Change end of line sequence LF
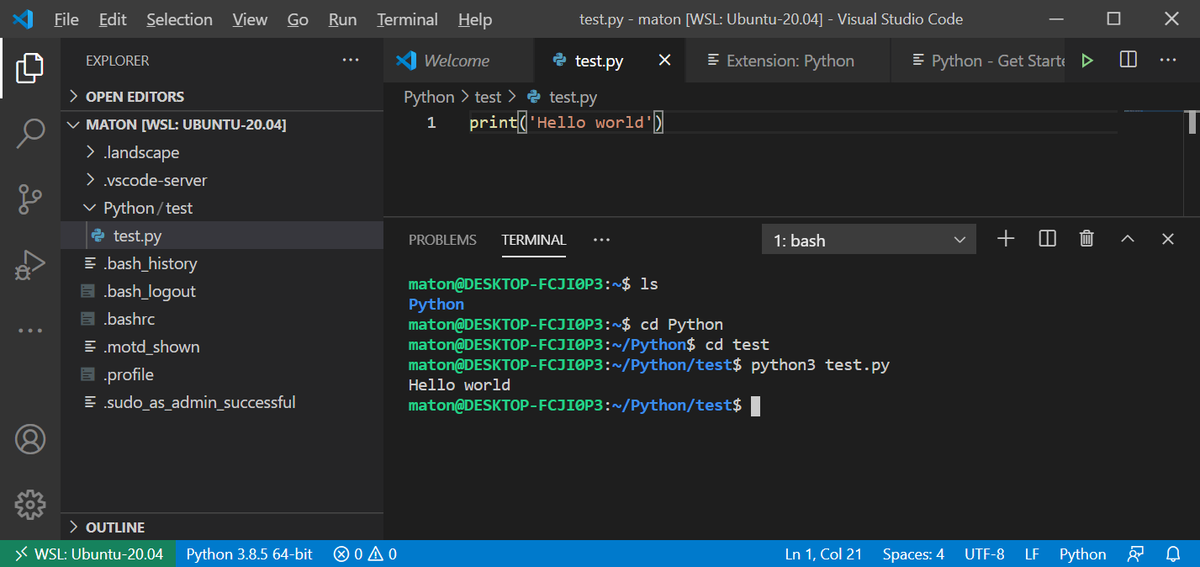1200x567 pixels. coord(1032,554)
